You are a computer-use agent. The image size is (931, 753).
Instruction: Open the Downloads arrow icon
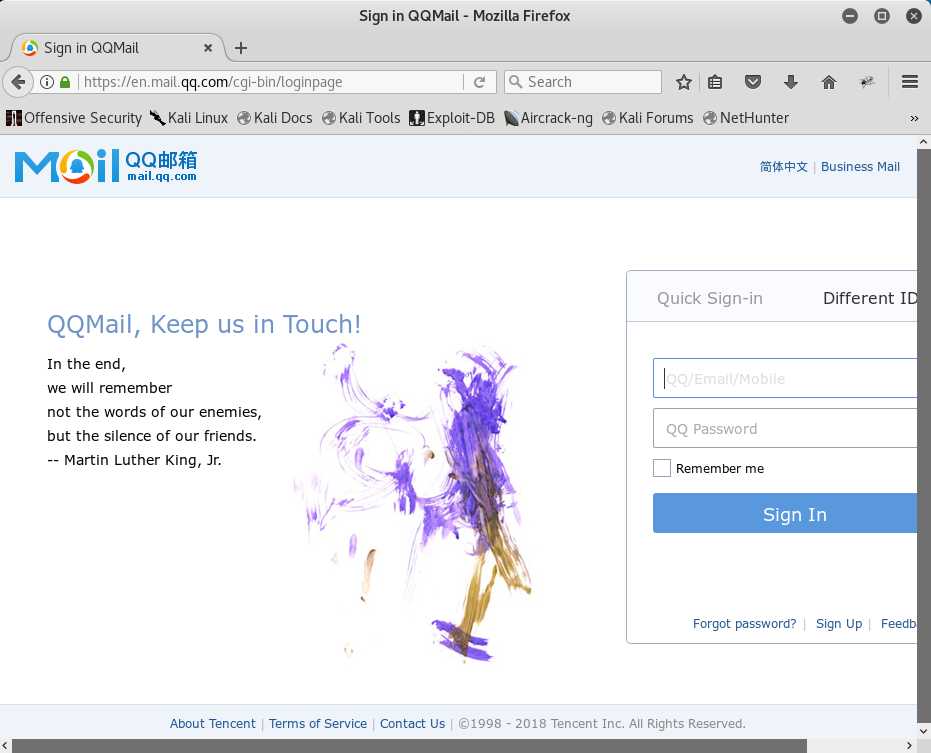(x=790, y=82)
